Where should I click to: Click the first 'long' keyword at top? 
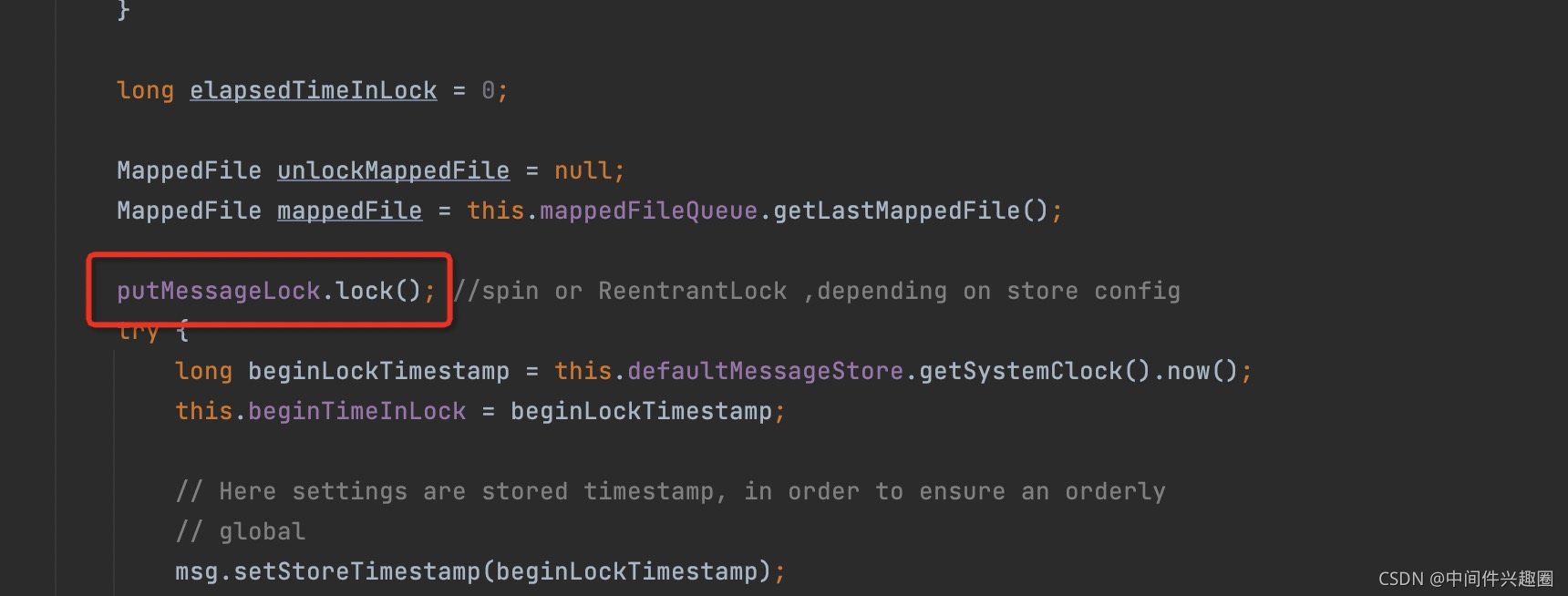tap(145, 90)
